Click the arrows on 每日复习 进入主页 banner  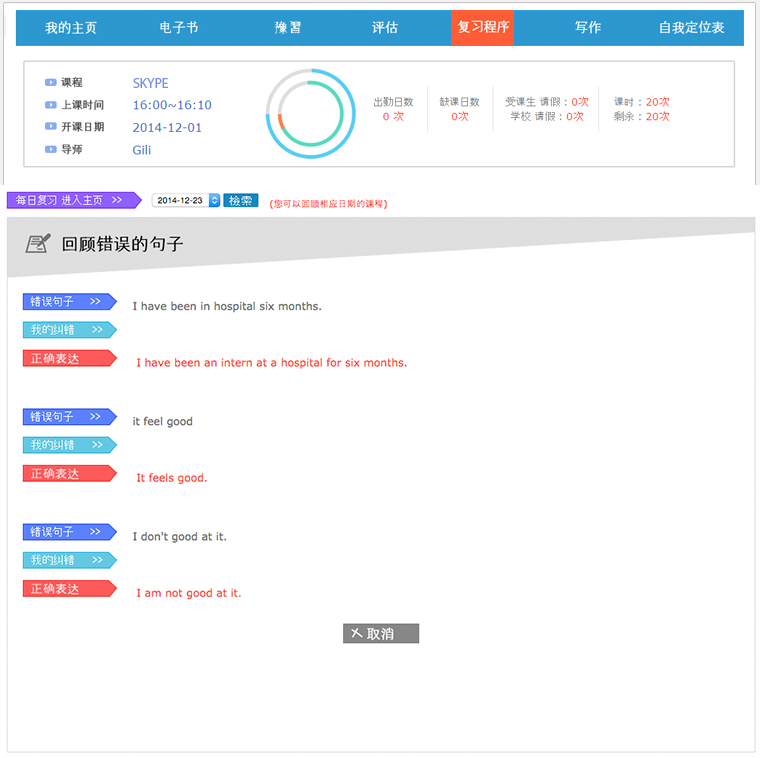point(118,200)
